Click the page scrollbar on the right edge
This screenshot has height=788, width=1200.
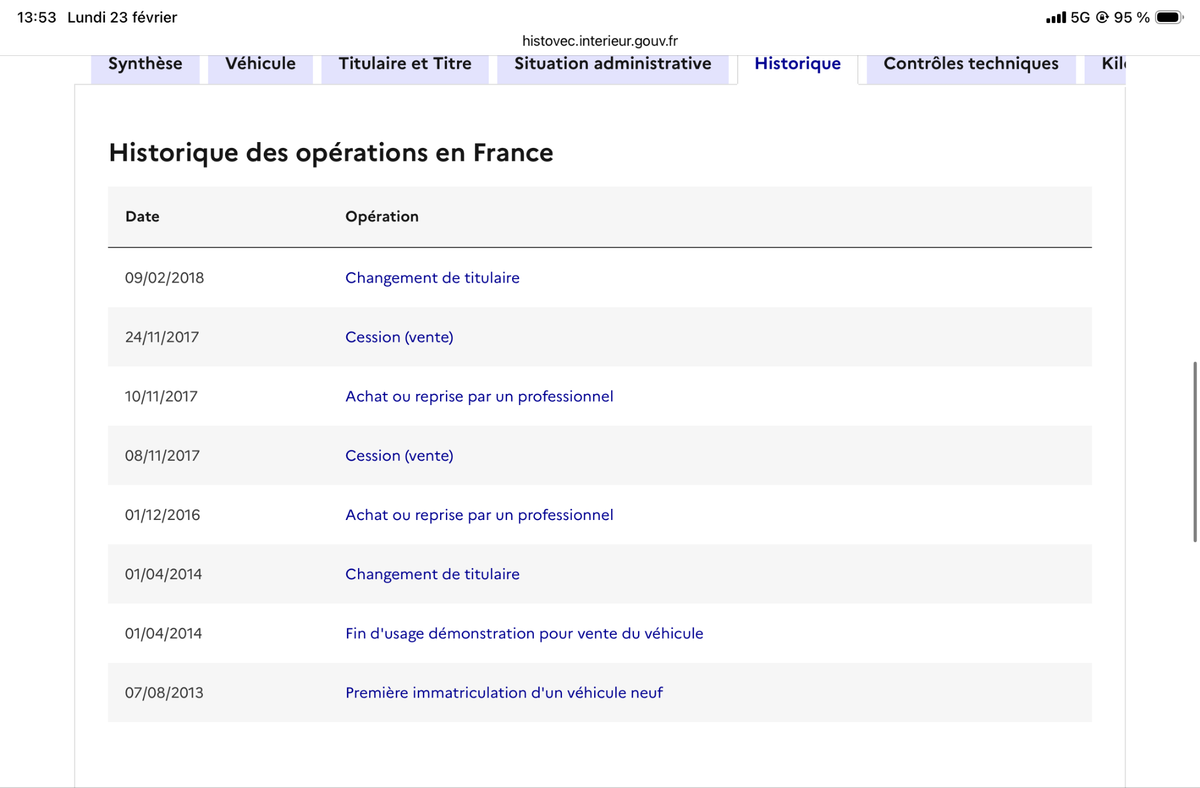[1195, 451]
